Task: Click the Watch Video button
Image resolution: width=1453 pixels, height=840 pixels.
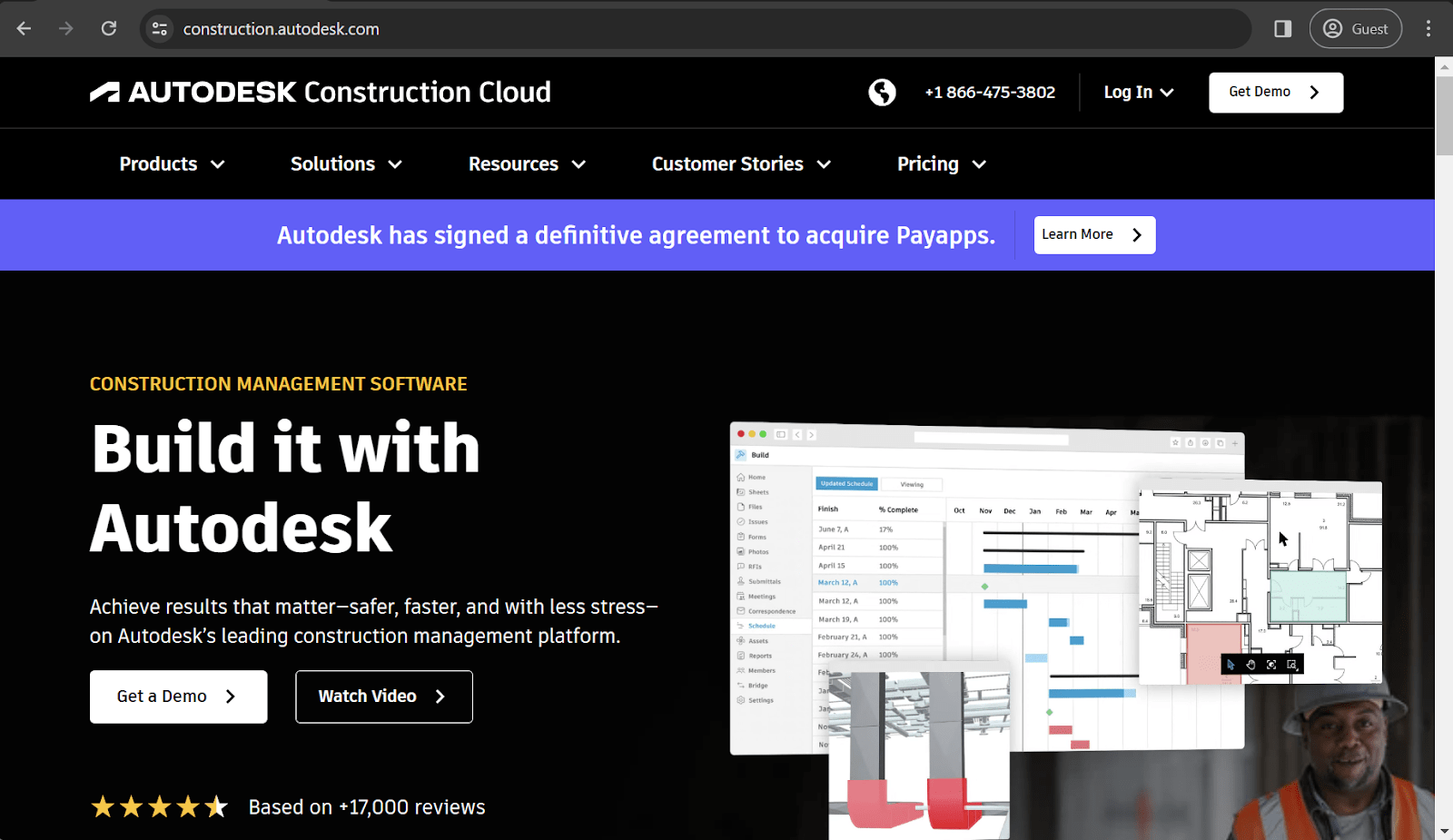Action: [x=384, y=697]
